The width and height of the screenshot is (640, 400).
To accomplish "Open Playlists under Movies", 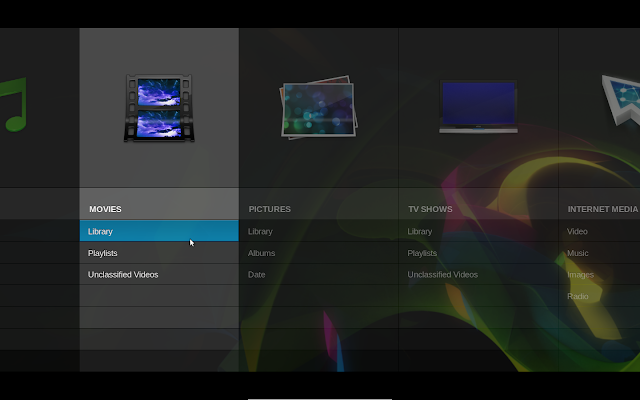I will point(159,253).
